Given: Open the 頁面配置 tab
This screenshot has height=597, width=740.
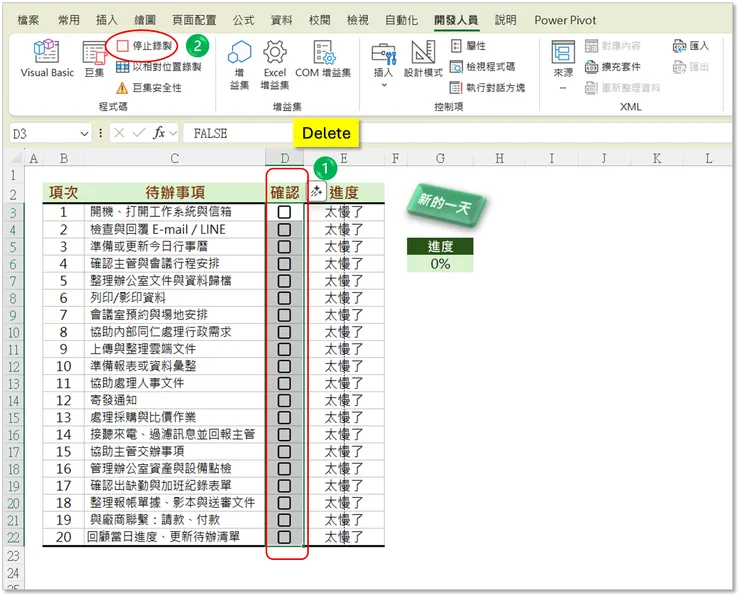Looking at the screenshot, I should pos(194,20).
